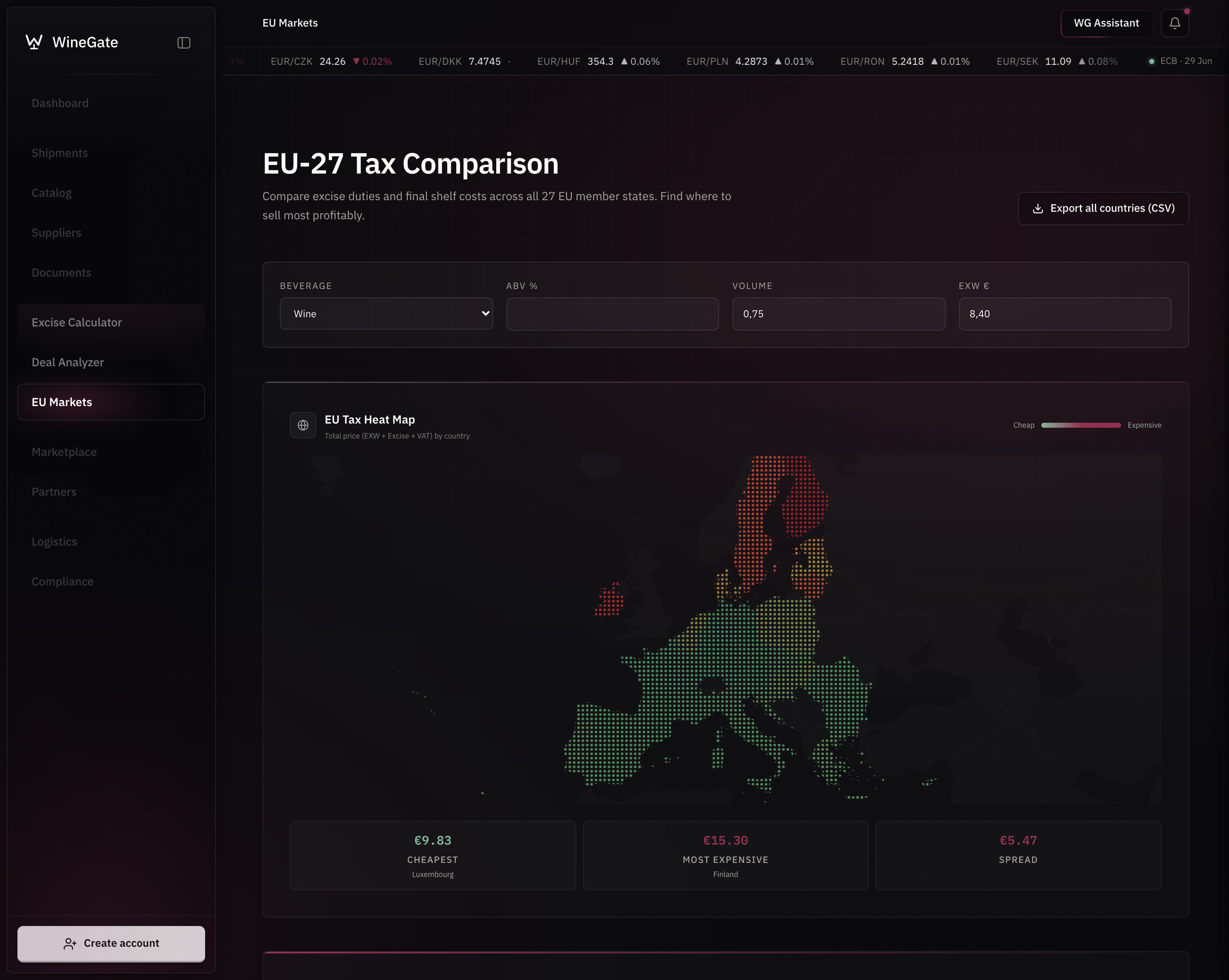Click the EU-27 Tax Comparison heading
1229x980 pixels.
click(x=410, y=164)
